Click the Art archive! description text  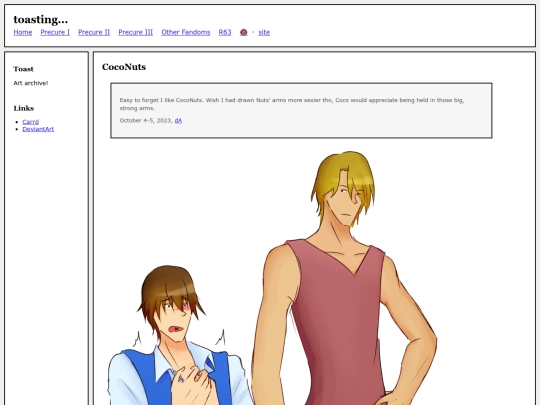31,83
